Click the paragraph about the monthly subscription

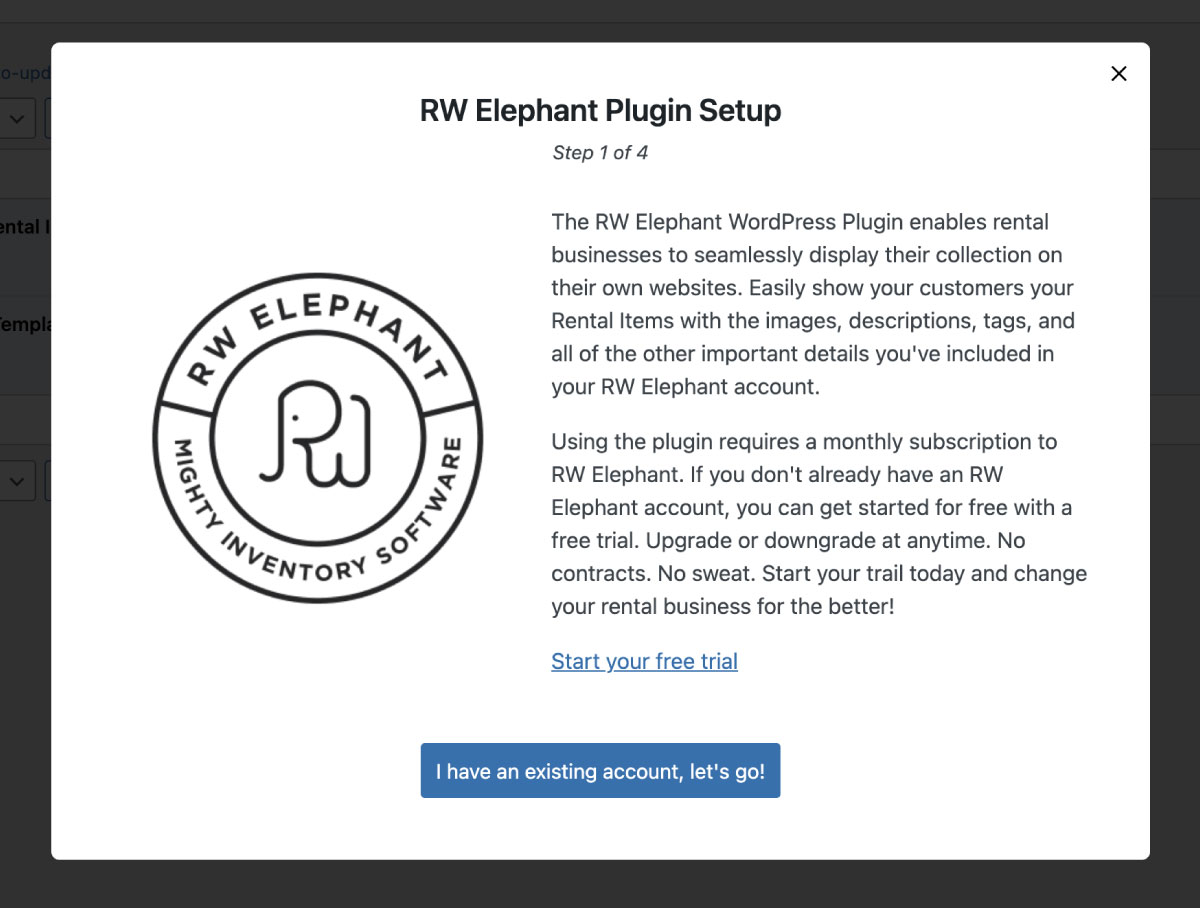(819, 524)
